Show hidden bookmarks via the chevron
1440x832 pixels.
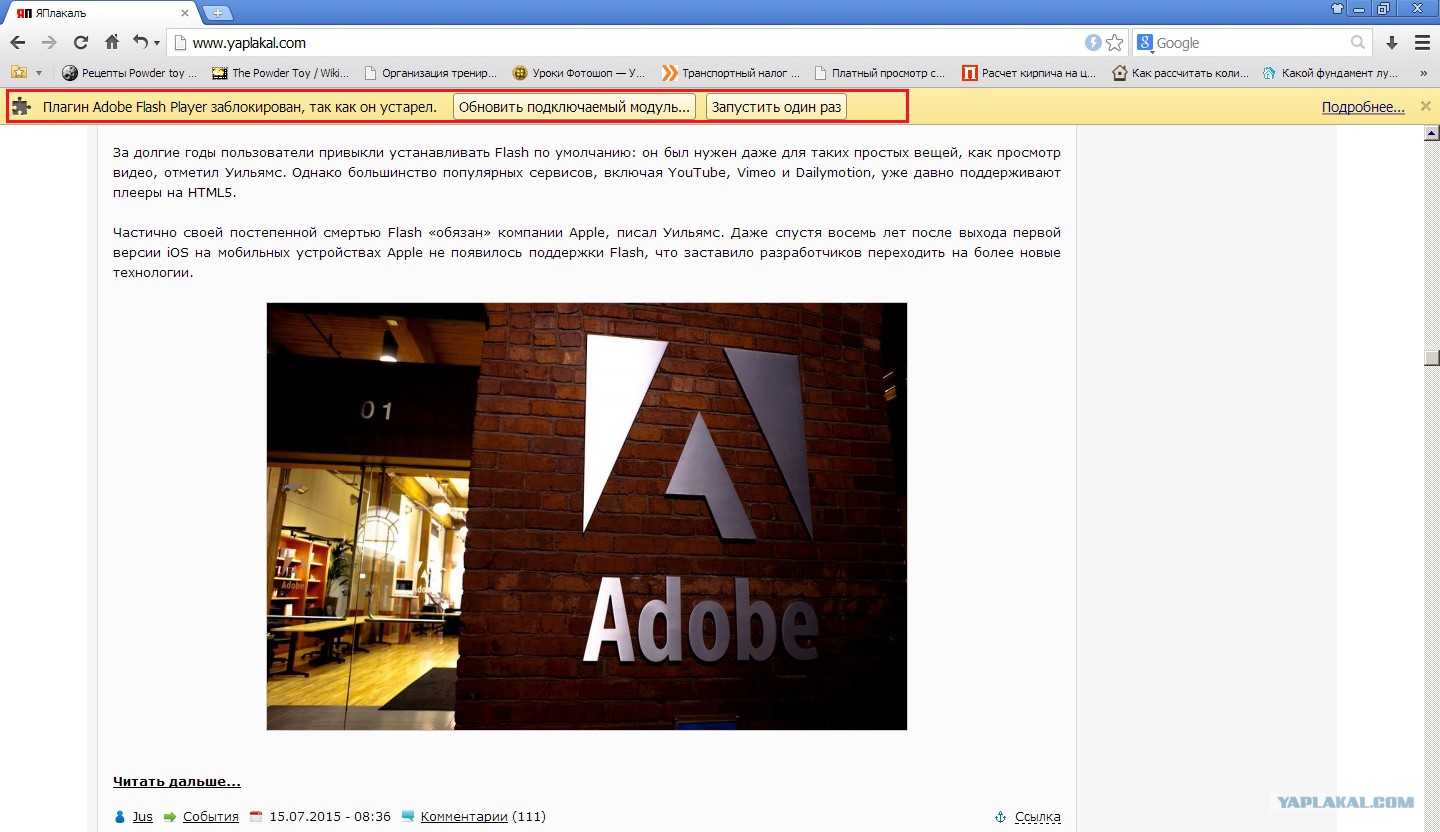coord(1423,73)
